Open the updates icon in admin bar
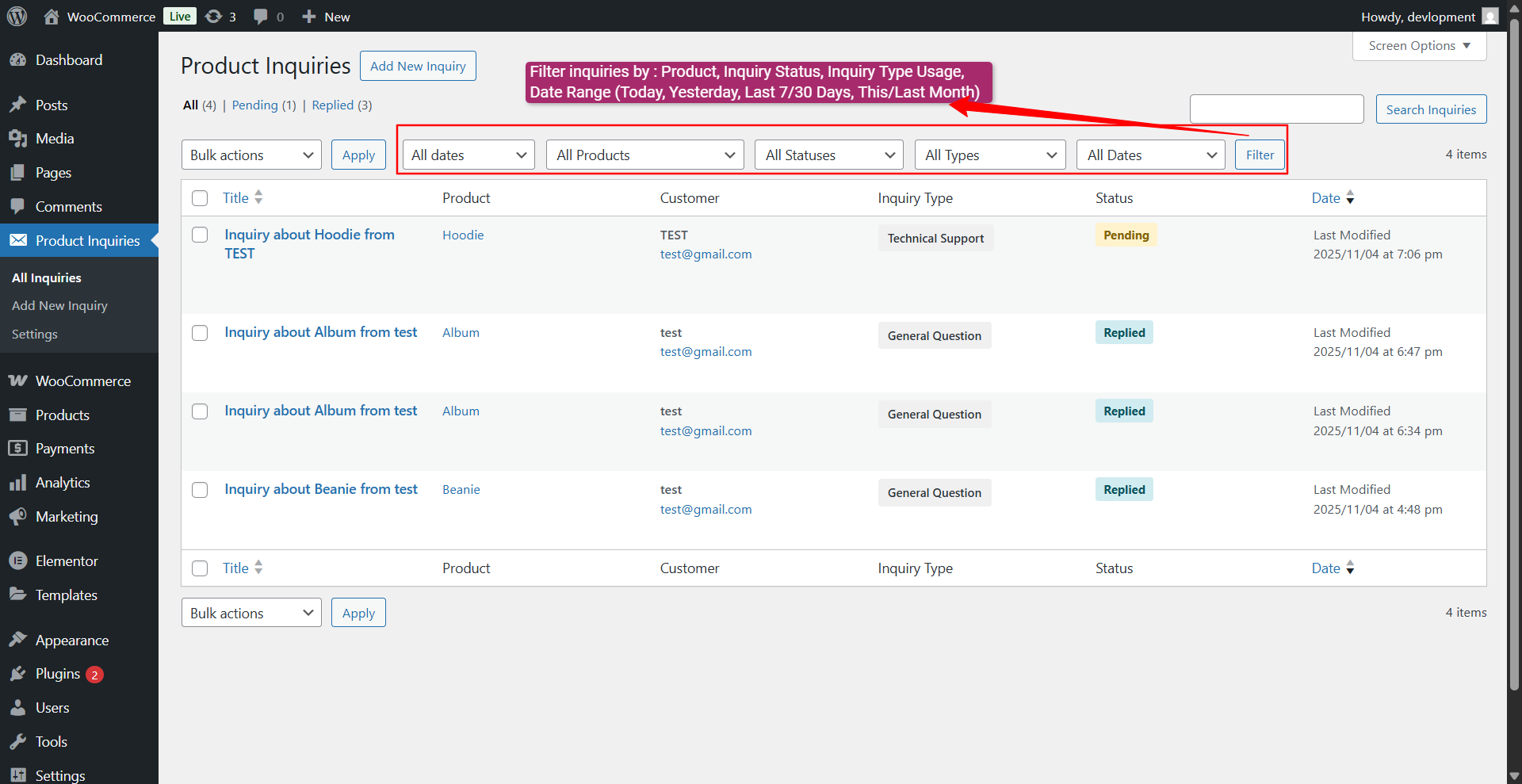 tap(213, 17)
